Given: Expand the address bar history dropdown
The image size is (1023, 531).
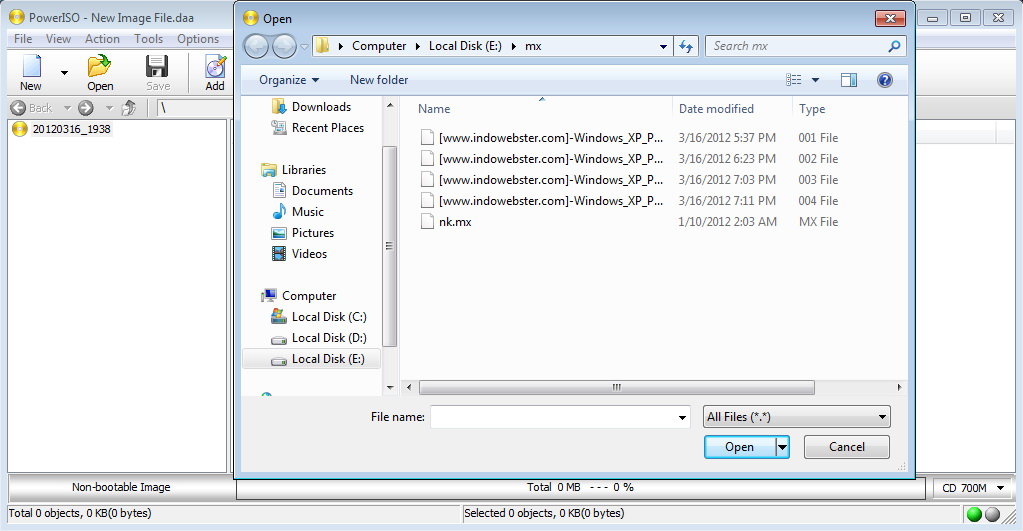Looking at the screenshot, I should click(x=663, y=46).
